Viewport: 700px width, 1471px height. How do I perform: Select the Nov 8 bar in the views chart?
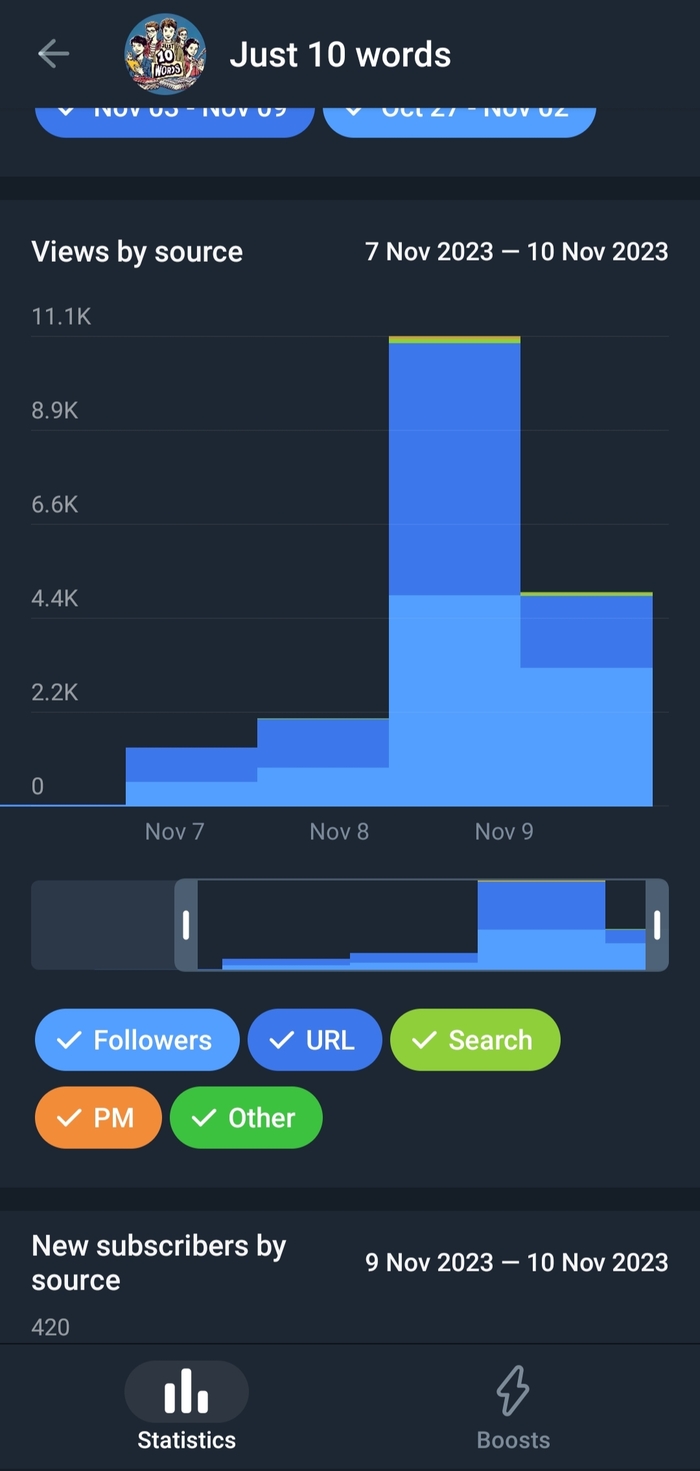(322, 762)
